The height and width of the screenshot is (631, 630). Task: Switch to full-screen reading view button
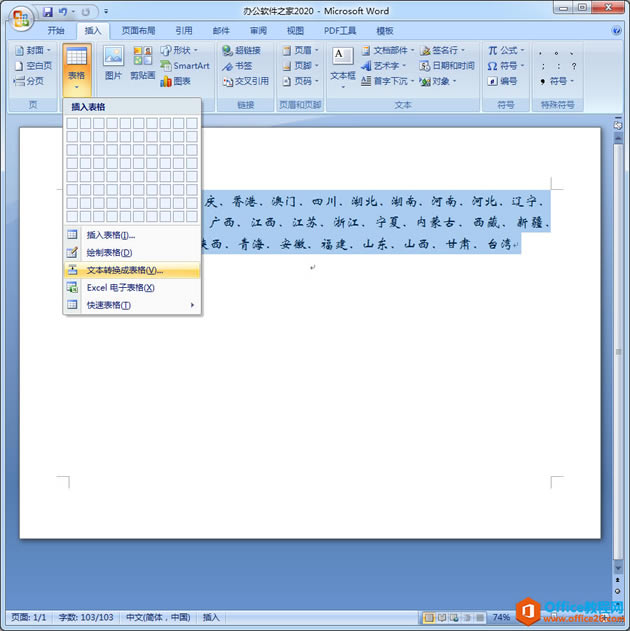tap(442, 617)
